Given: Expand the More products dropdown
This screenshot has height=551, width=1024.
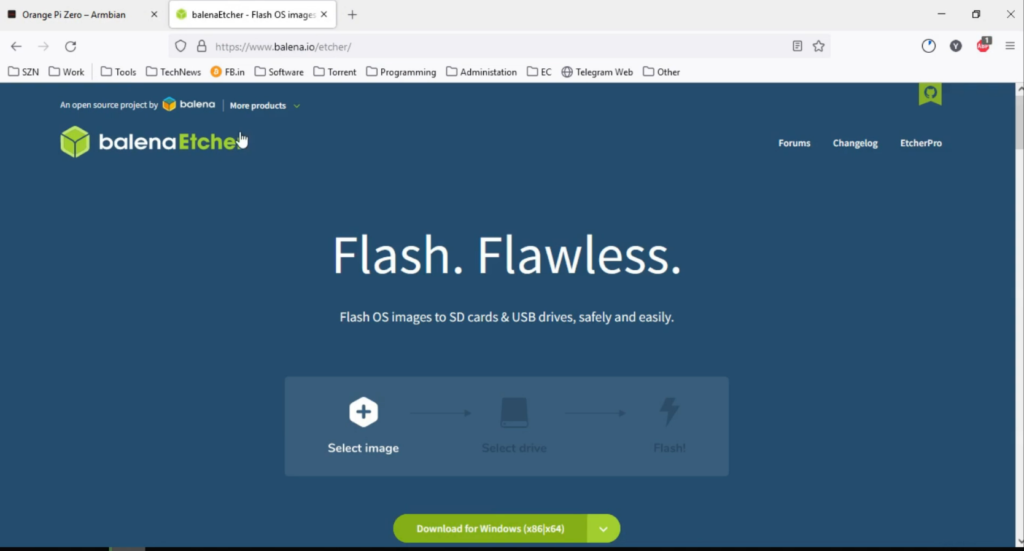Looking at the screenshot, I should click(x=264, y=105).
